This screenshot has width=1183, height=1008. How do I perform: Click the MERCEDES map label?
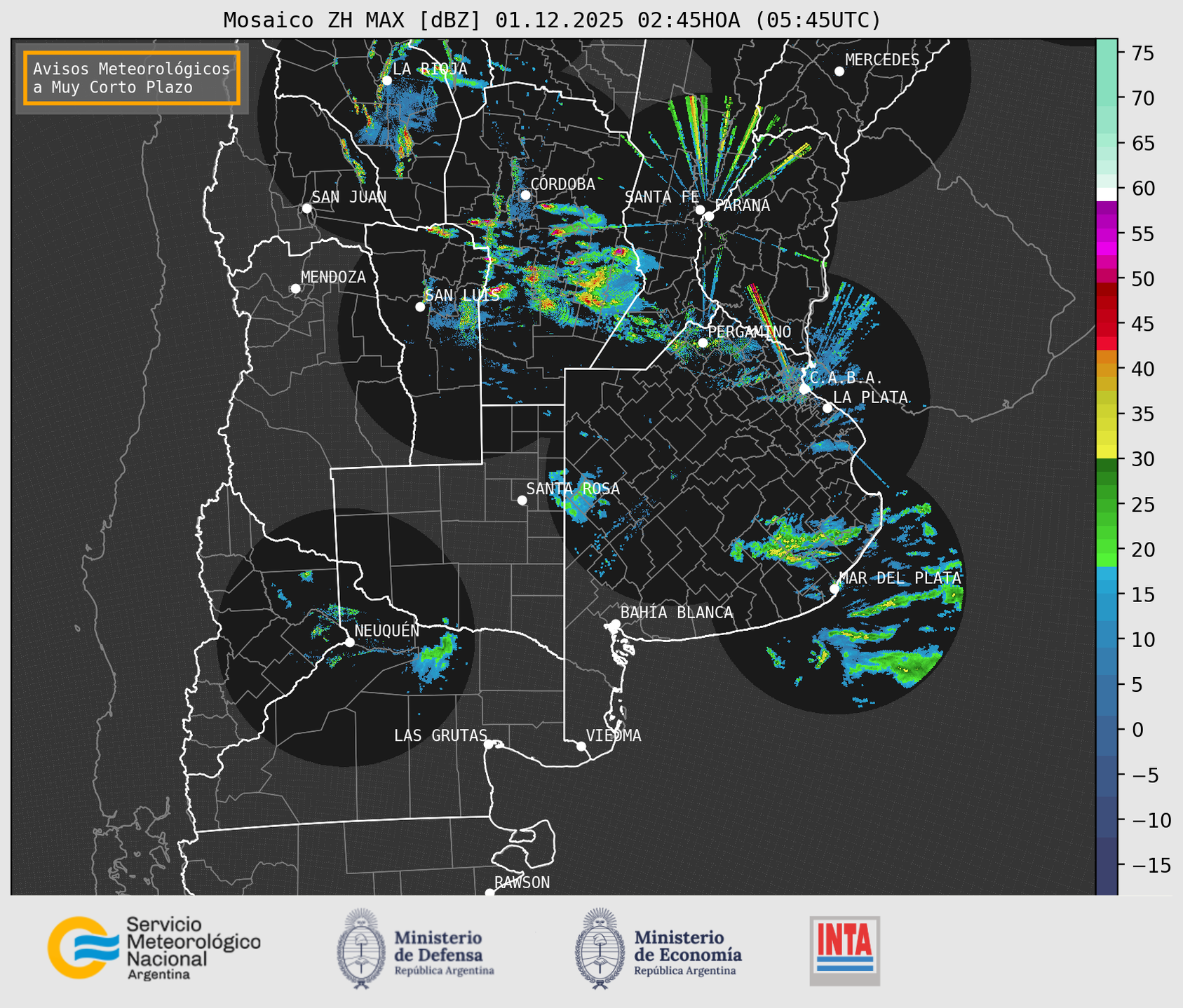(x=882, y=60)
